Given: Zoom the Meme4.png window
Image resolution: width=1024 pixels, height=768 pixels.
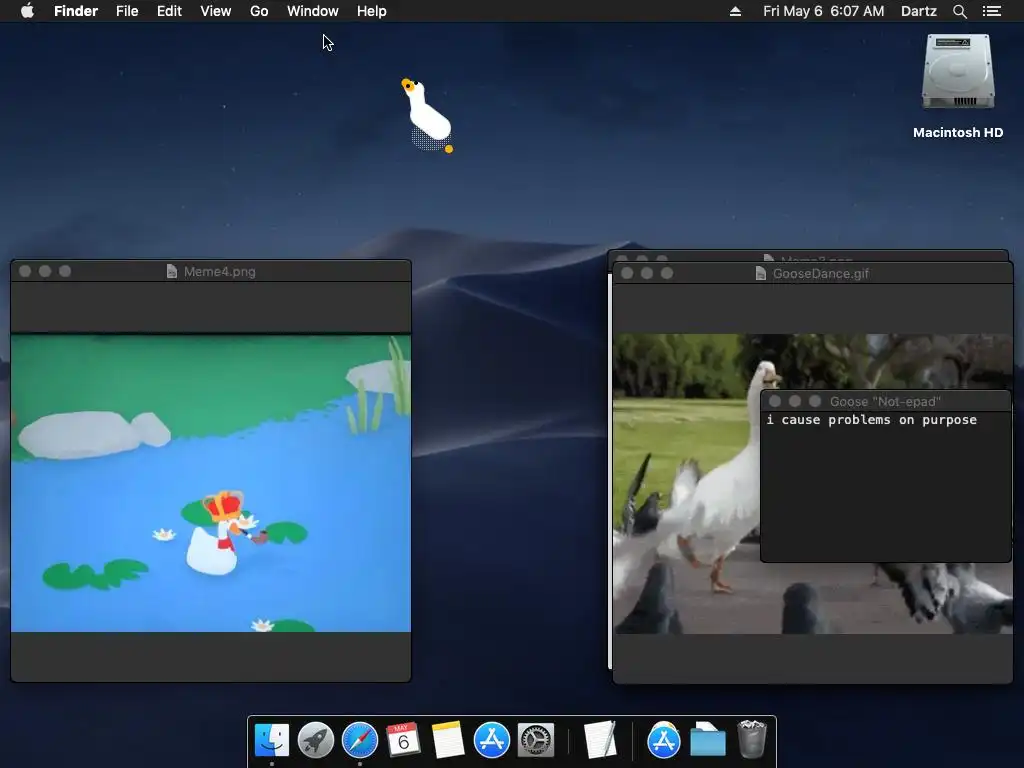Looking at the screenshot, I should (x=65, y=271).
